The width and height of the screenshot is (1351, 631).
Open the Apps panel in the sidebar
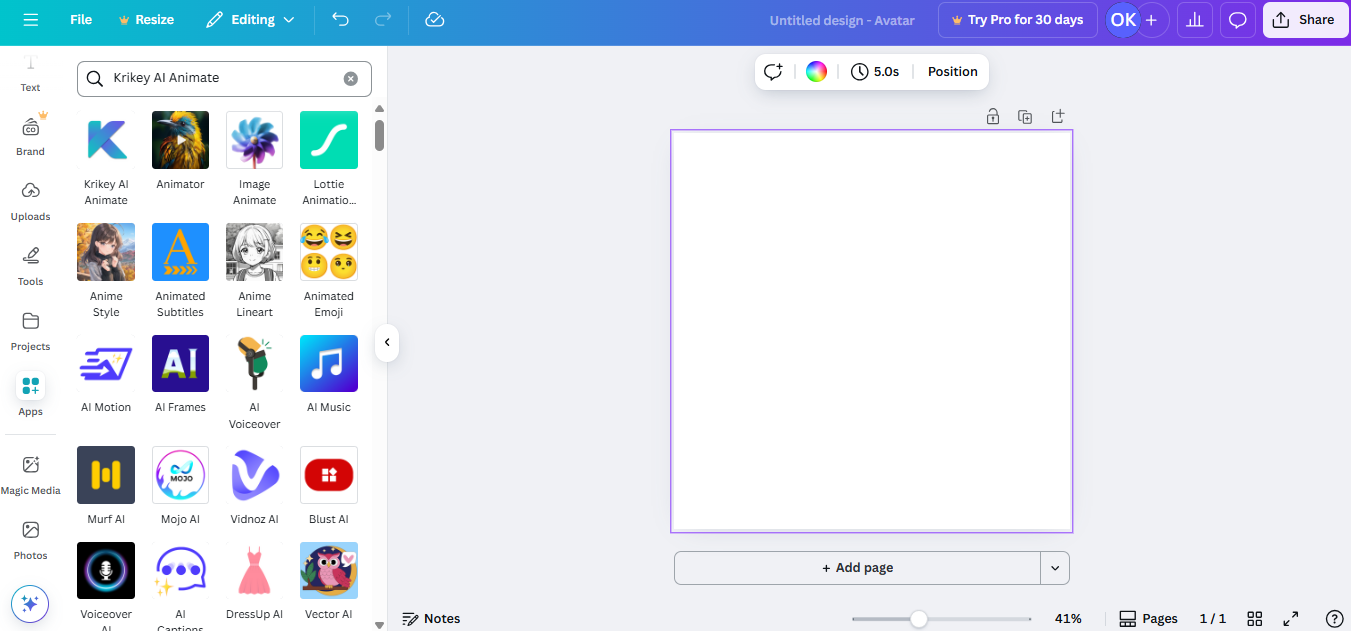[30, 394]
